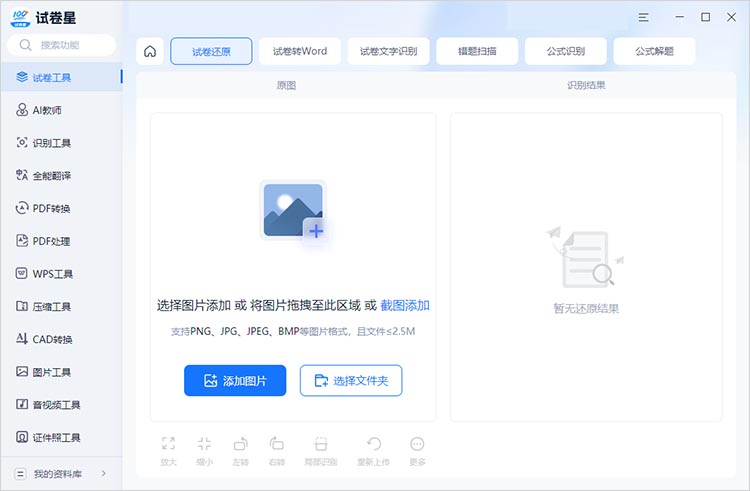
Task: Switch to the 试卷还原 tab
Action: point(211,51)
